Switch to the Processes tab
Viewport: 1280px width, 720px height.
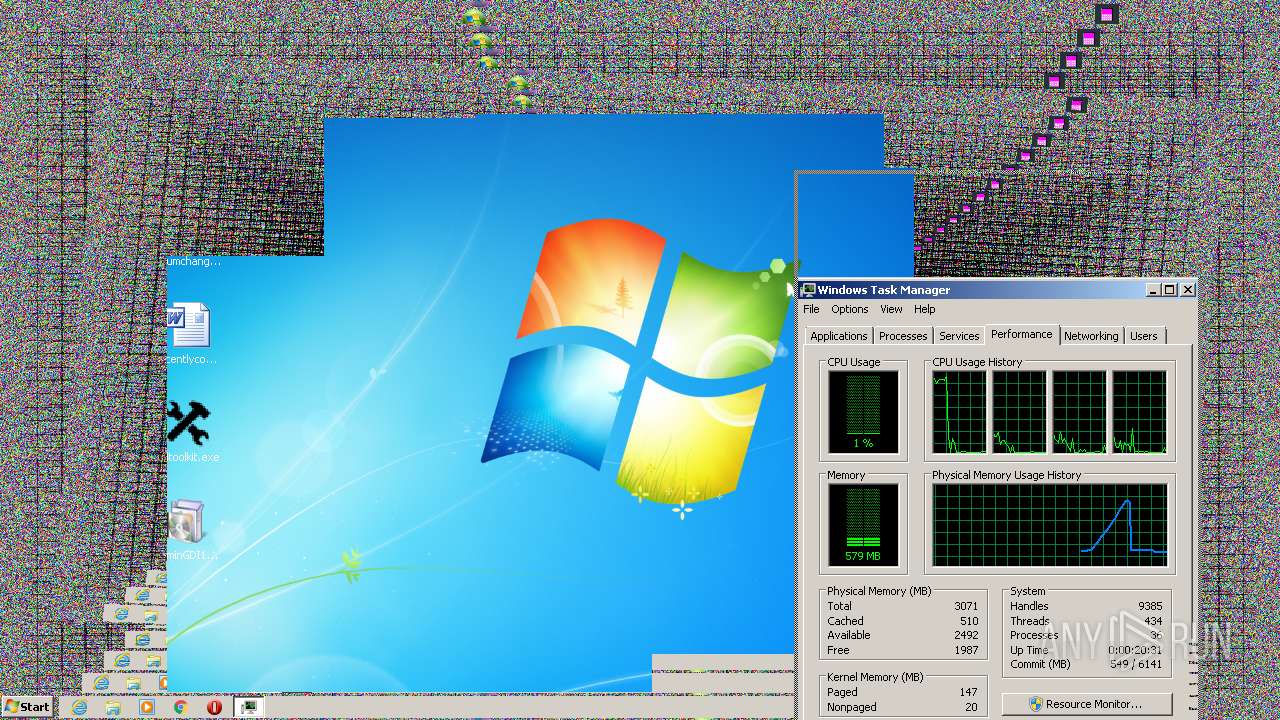point(903,336)
